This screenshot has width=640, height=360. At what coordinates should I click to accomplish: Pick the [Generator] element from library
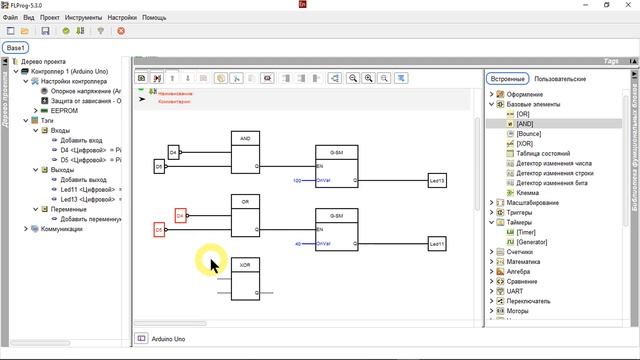[532, 242]
